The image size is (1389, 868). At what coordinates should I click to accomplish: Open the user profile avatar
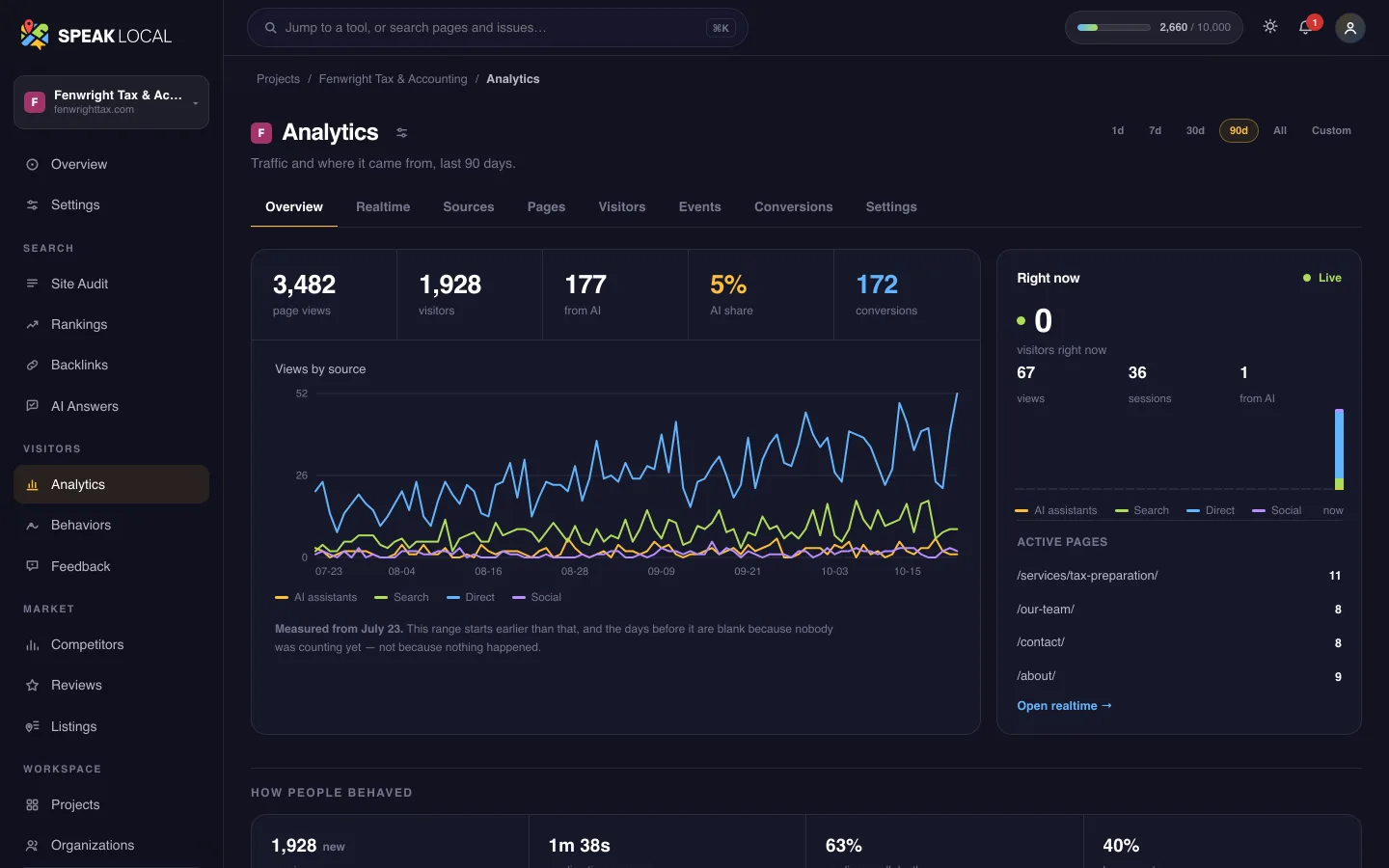(1350, 28)
